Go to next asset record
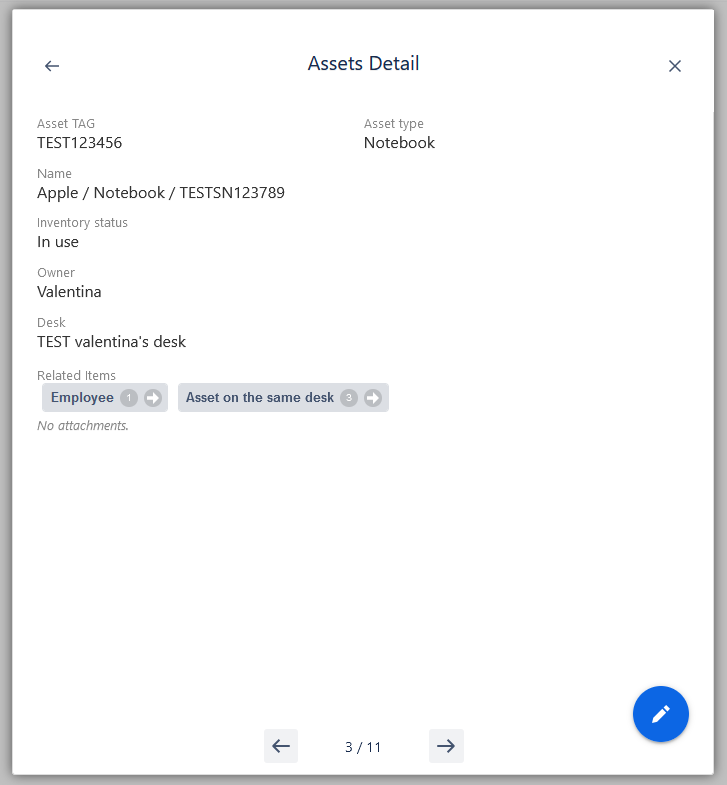Screen dimensions: 727x785 click(446, 746)
